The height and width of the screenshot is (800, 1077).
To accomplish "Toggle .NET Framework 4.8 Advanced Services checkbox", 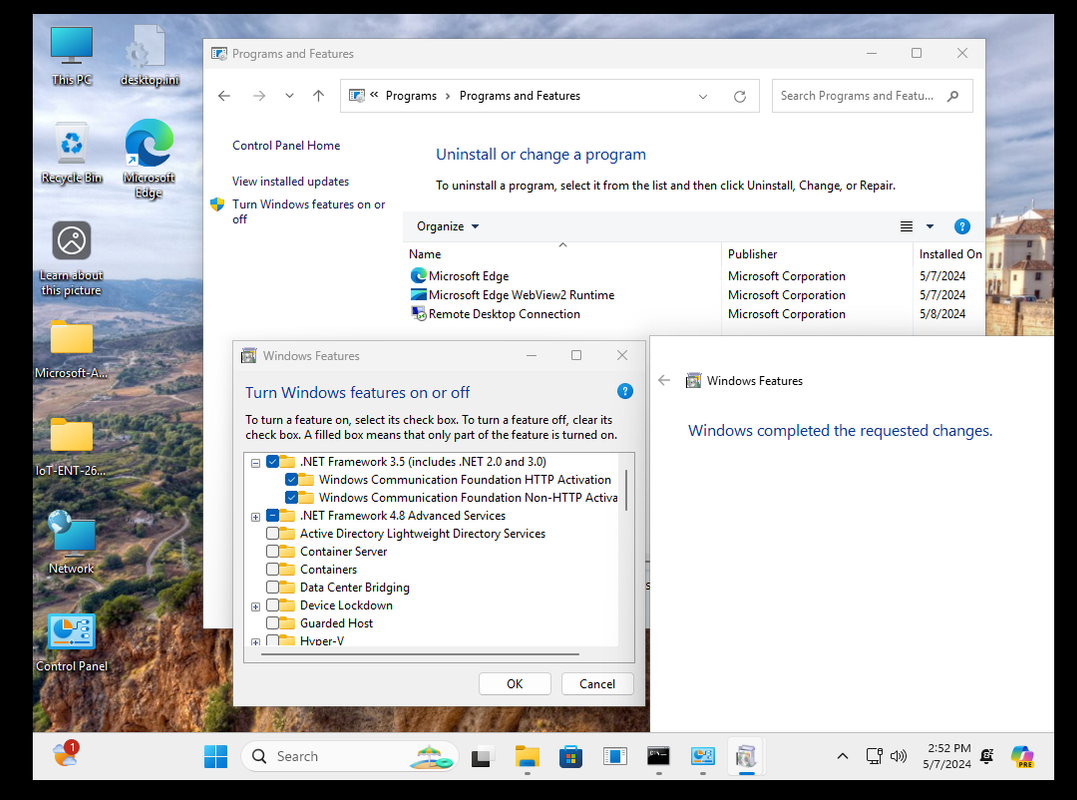I will point(273,515).
